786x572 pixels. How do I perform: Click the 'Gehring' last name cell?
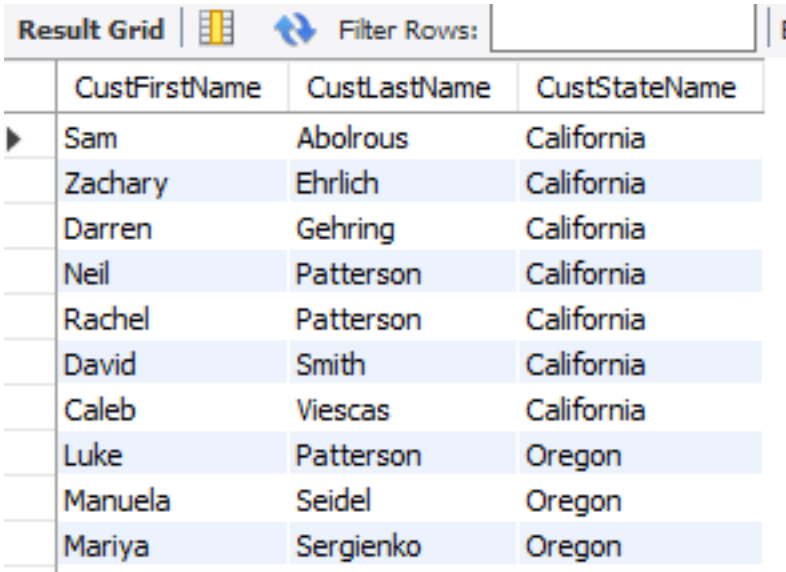tap(403, 227)
